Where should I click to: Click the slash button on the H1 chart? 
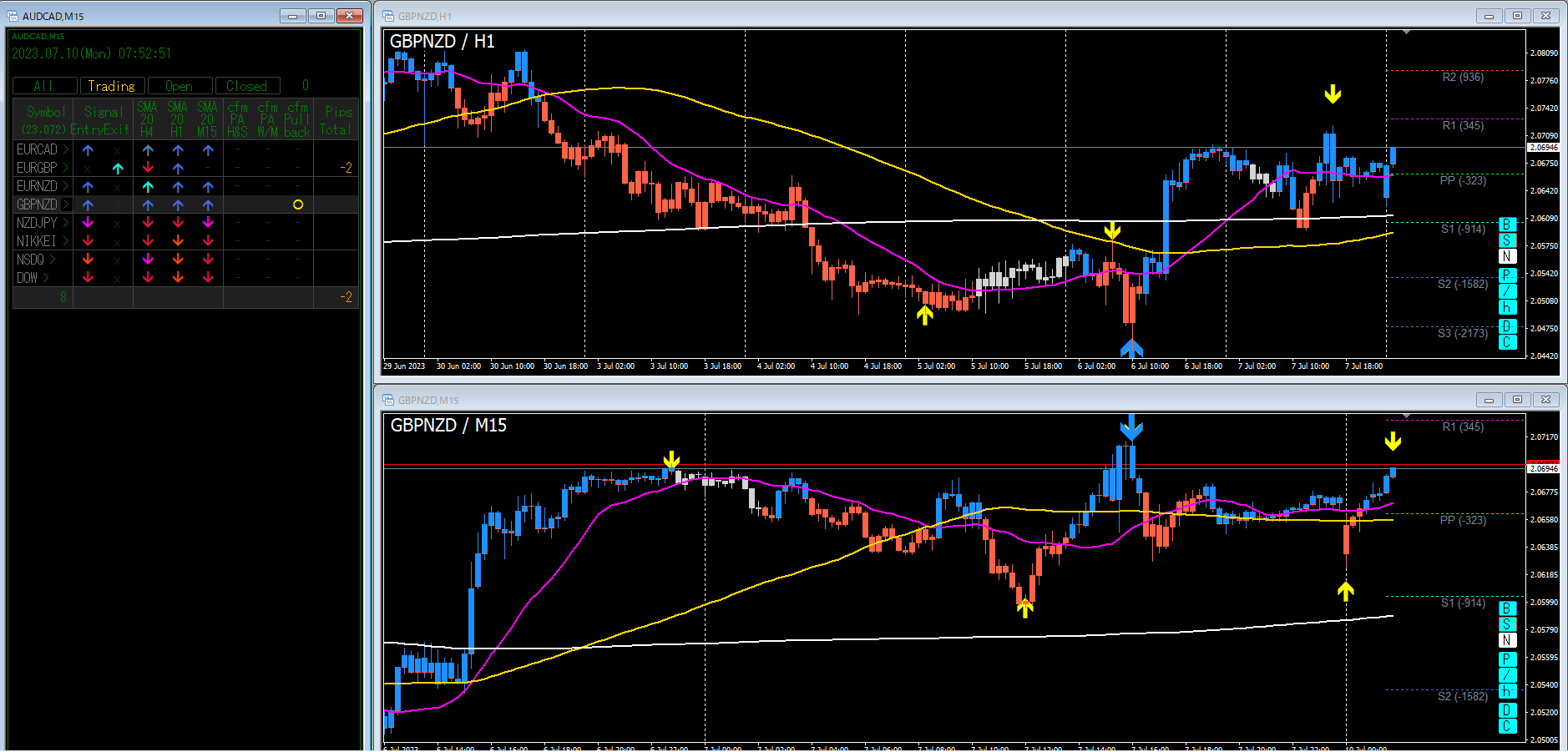pos(1507,291)
